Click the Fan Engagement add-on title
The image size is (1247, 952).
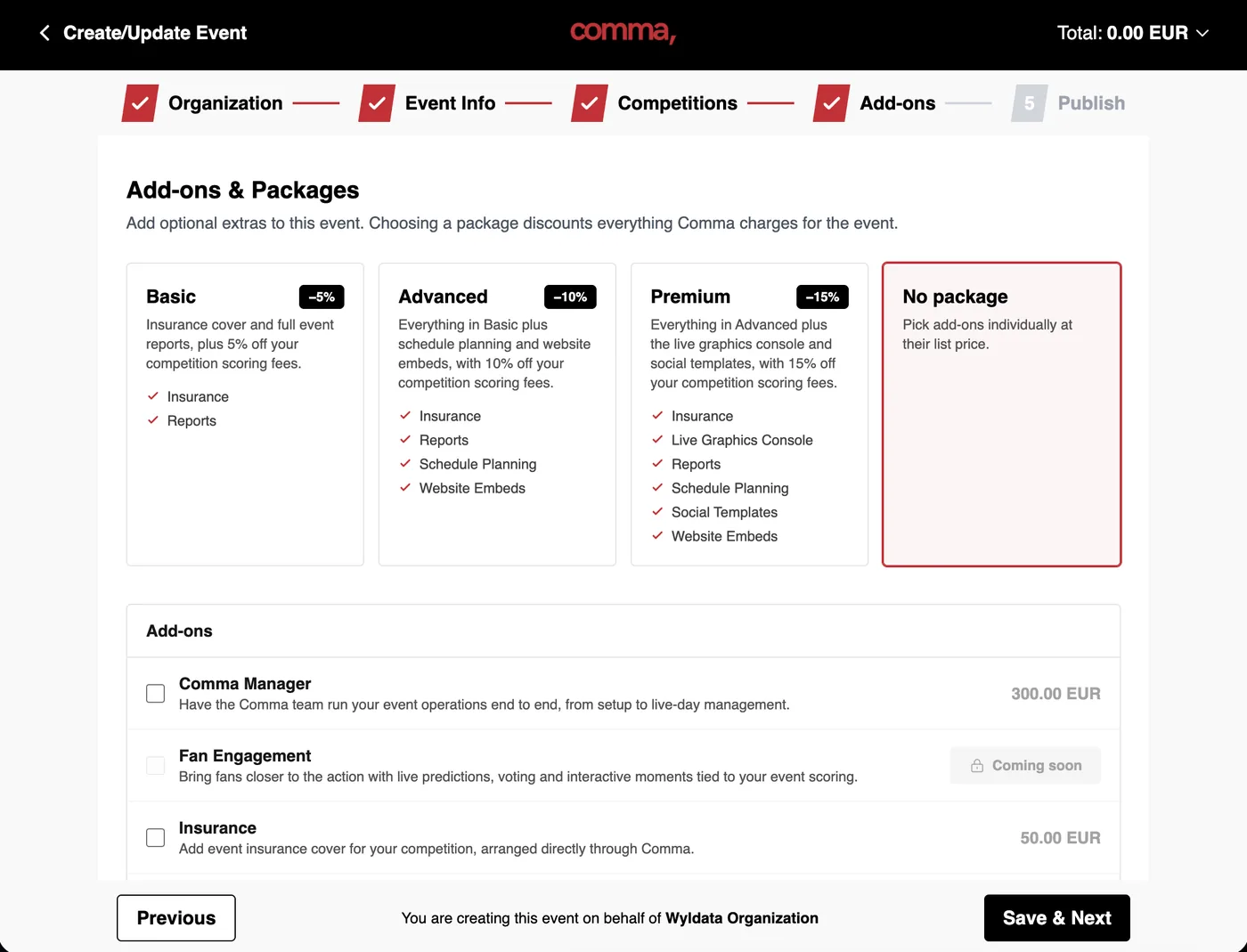pyautogui.click(x=245, y=756)
